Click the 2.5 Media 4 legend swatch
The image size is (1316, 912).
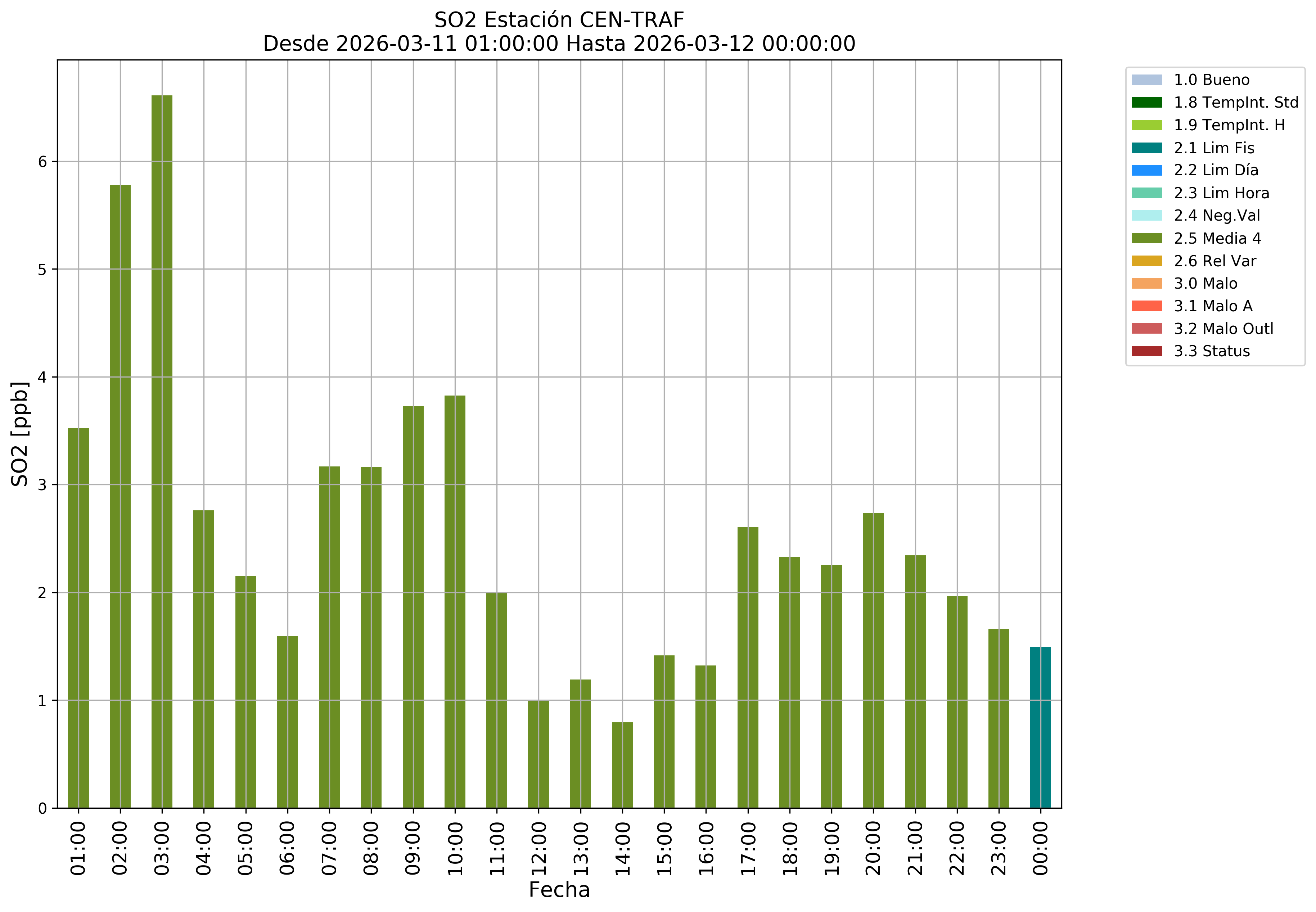[1146, 238]
